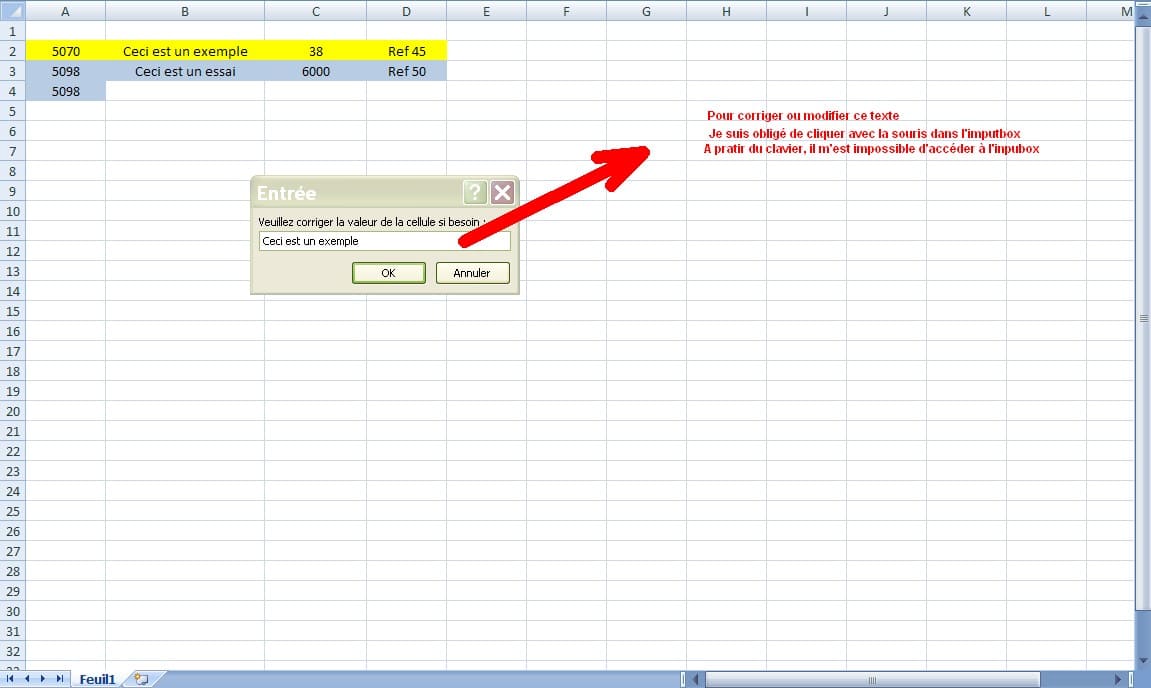Select column A header

click(65, 11)
